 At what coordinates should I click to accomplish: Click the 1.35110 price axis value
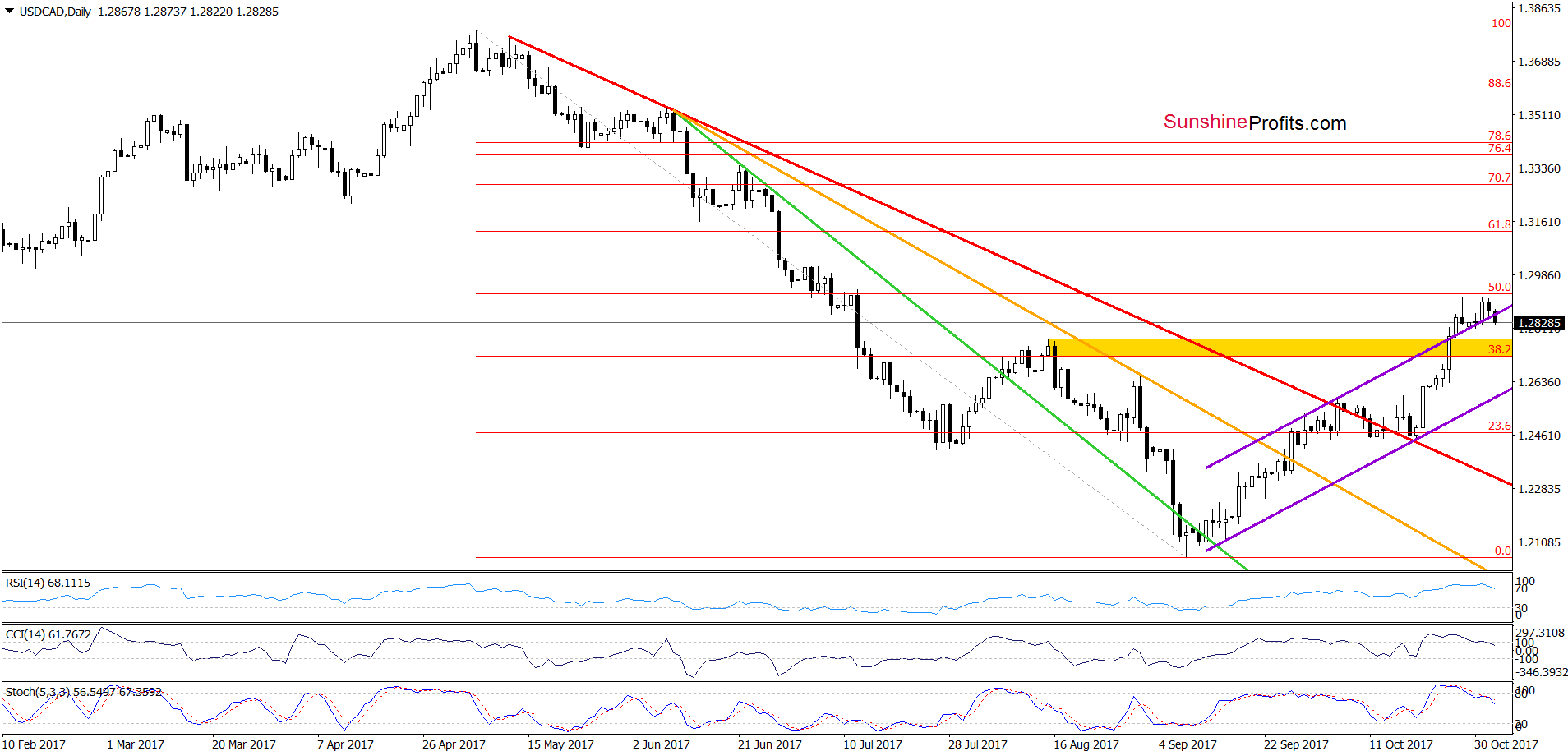tap(1538, 115)
